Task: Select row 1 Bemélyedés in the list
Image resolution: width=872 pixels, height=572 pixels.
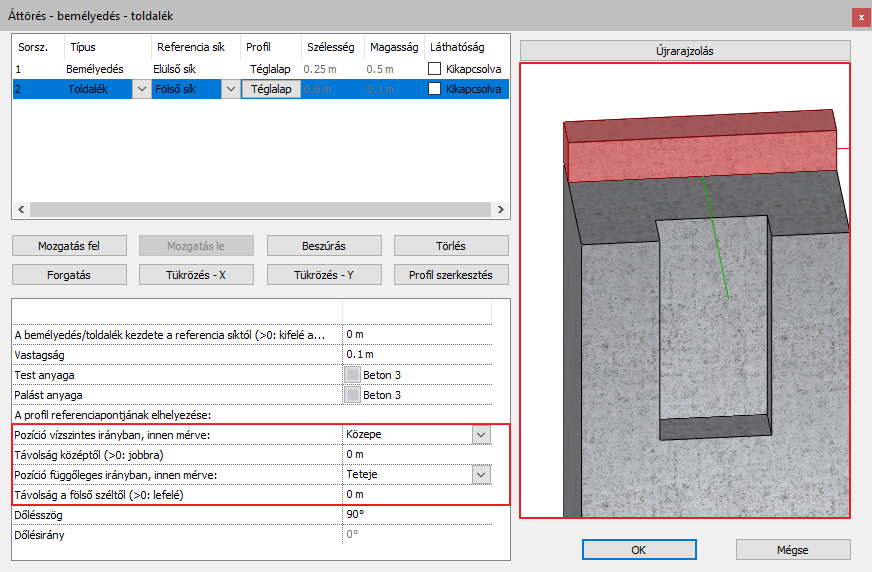Action: pyautogui.click(x=260, y=69)
